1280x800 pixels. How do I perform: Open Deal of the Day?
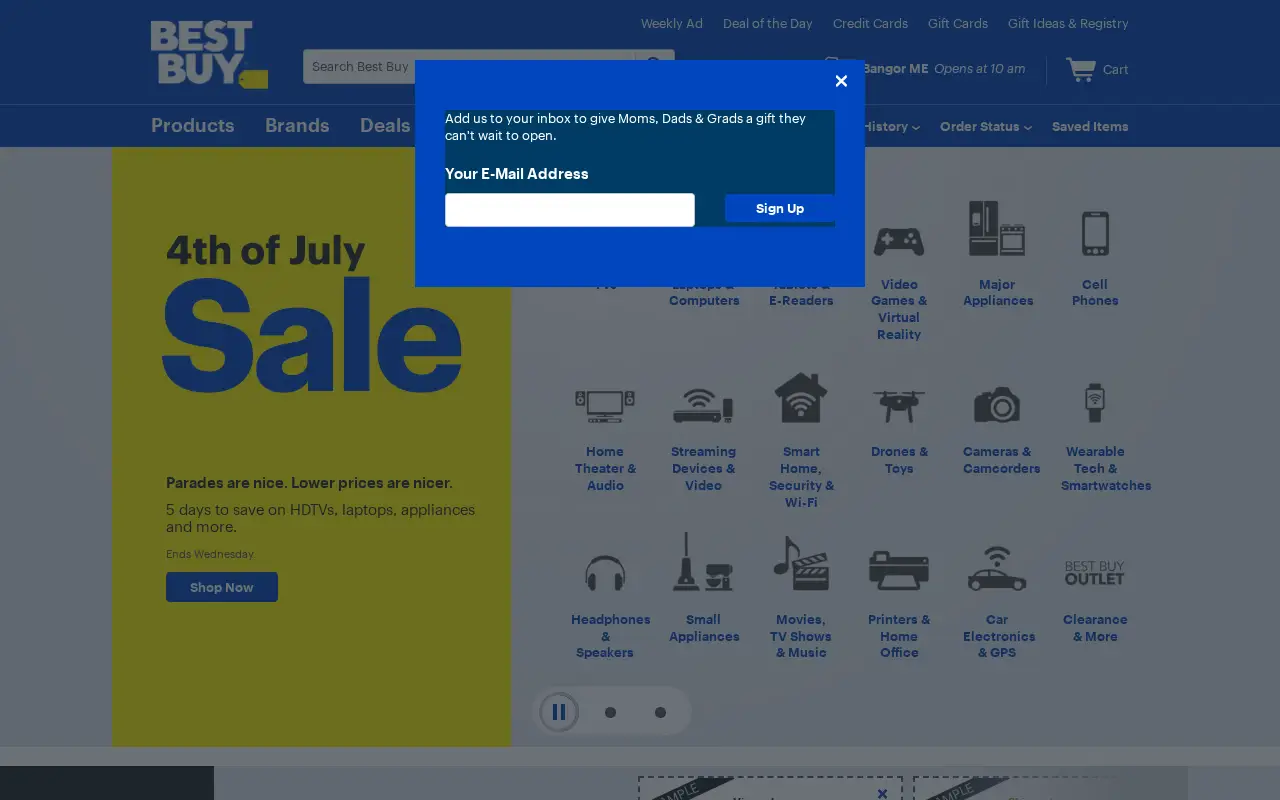(768, 23)
